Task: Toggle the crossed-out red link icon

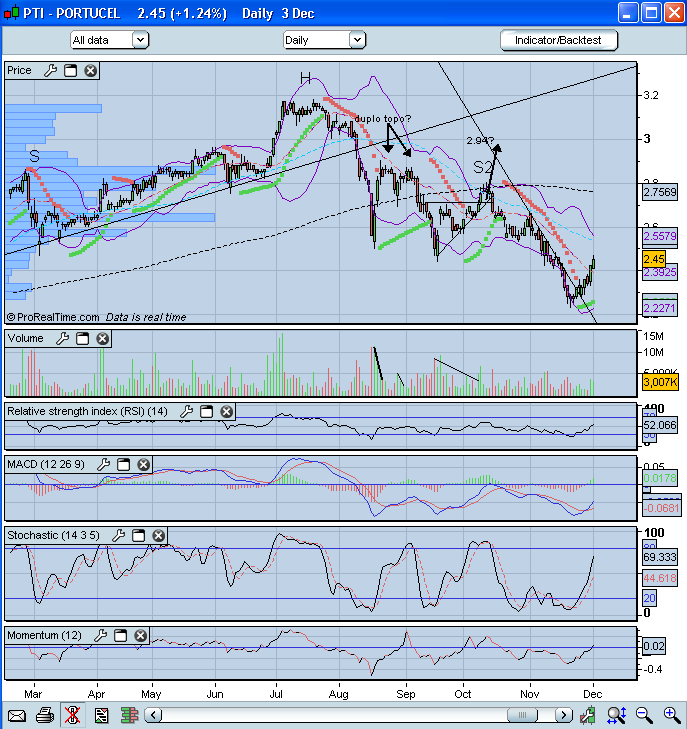Action: point(72,715)
